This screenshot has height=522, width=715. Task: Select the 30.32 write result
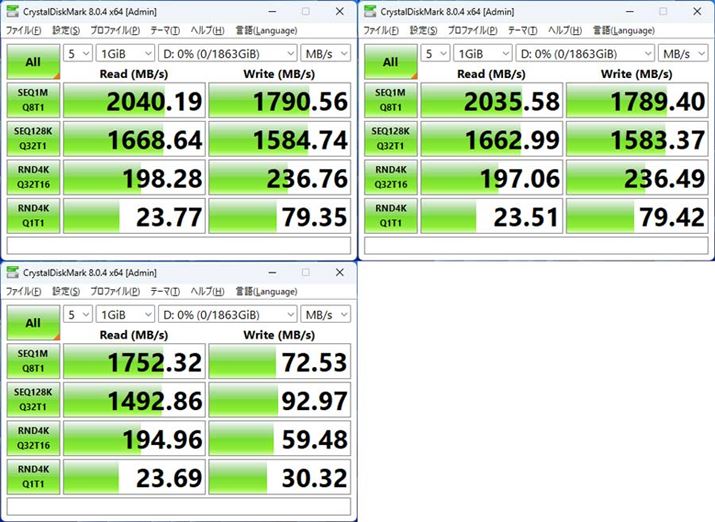[x=280, y=477]
